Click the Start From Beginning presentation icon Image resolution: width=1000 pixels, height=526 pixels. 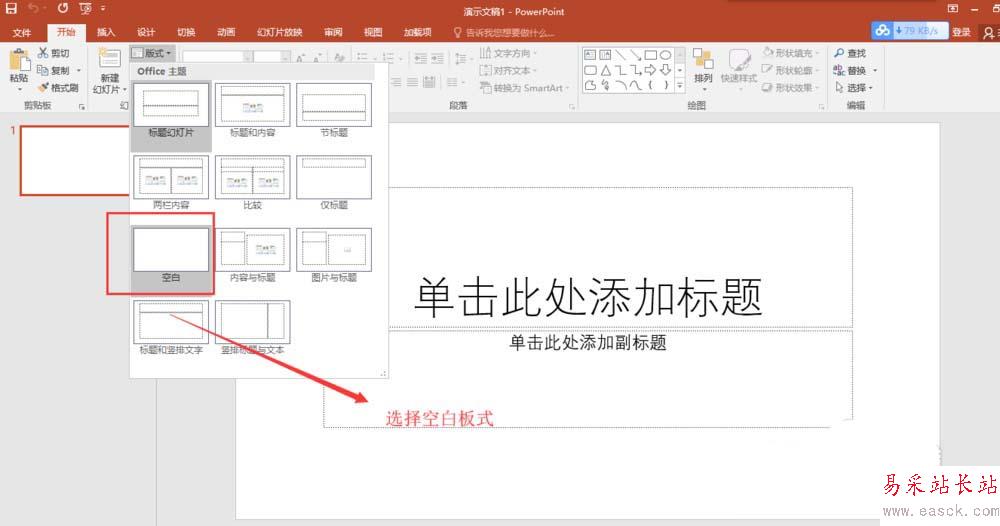coord(85,9)
